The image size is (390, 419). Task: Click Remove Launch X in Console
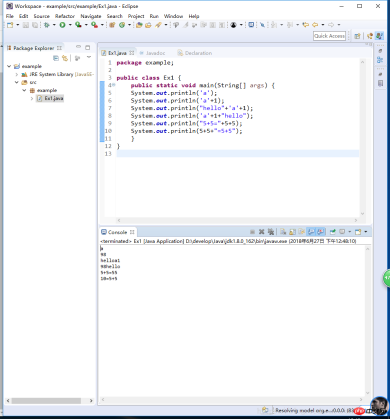[x=262, y=232]
